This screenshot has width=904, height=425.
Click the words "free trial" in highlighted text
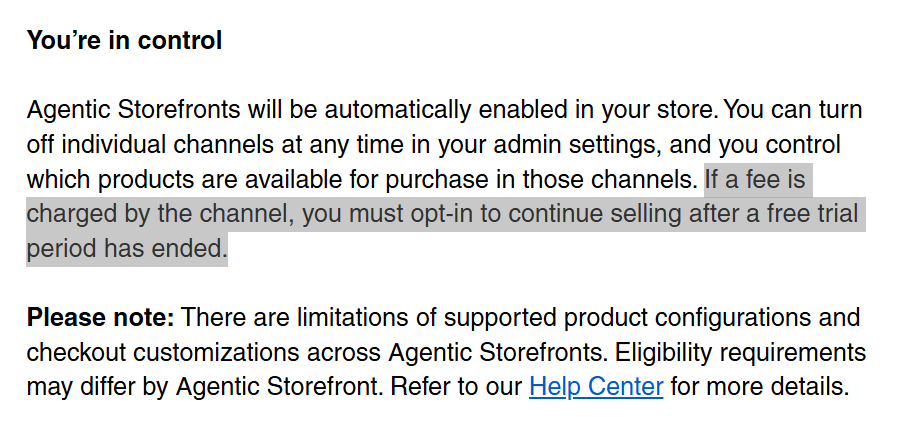click(810, 214)
